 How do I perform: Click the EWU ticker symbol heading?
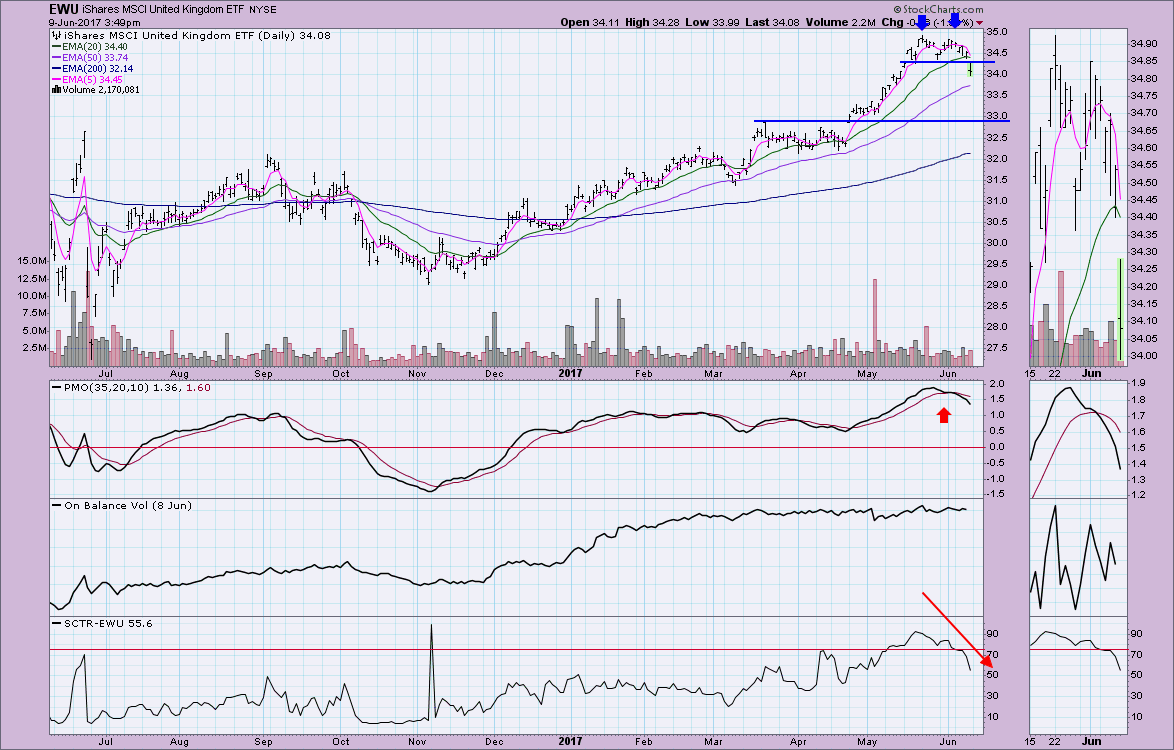(66, 8)
